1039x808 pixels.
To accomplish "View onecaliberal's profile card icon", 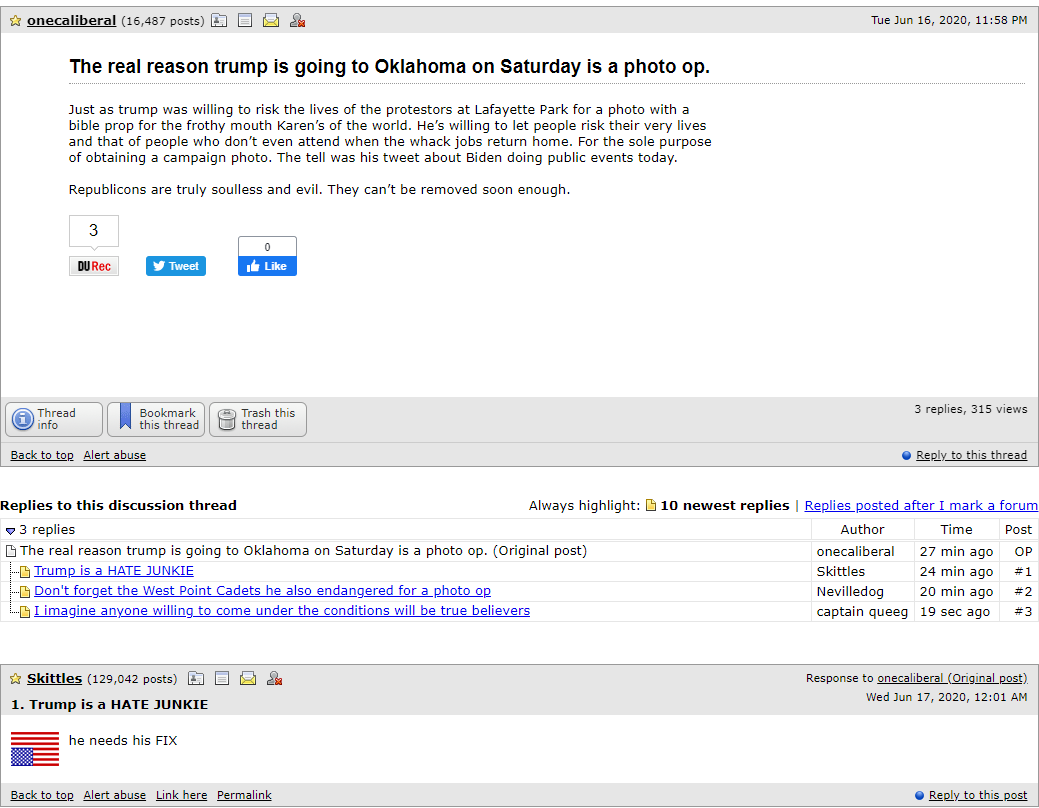I will pos(219,21).
